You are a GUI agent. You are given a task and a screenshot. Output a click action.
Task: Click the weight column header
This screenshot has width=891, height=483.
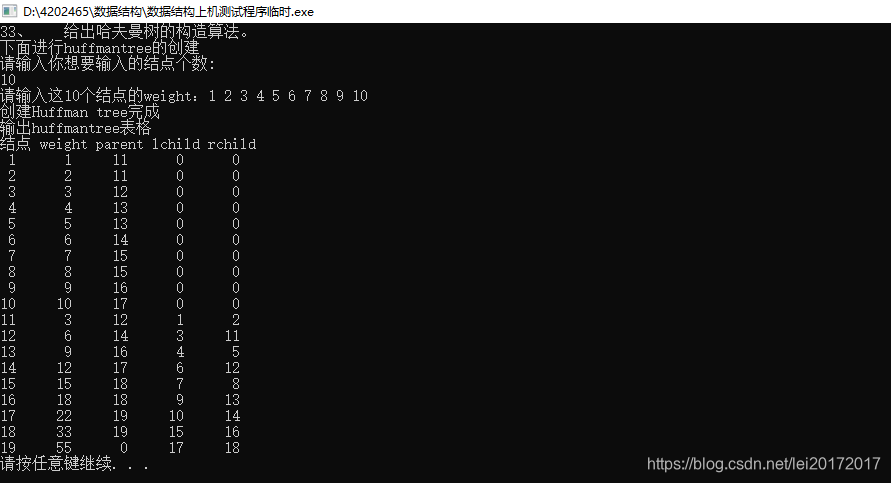coord(63,144)
